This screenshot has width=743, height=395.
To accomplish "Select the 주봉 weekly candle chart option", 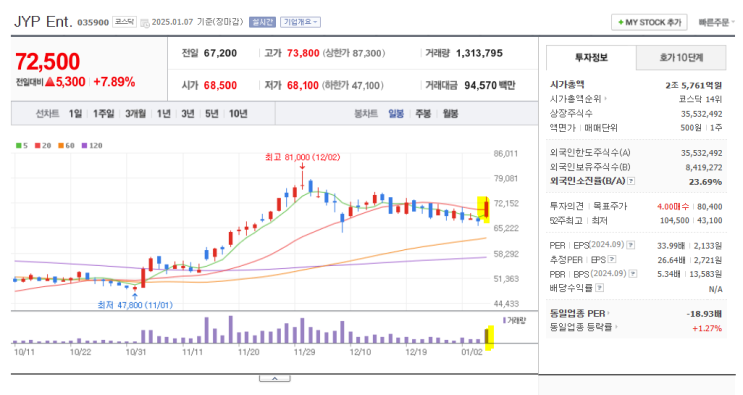I will [x=423, y=114].
